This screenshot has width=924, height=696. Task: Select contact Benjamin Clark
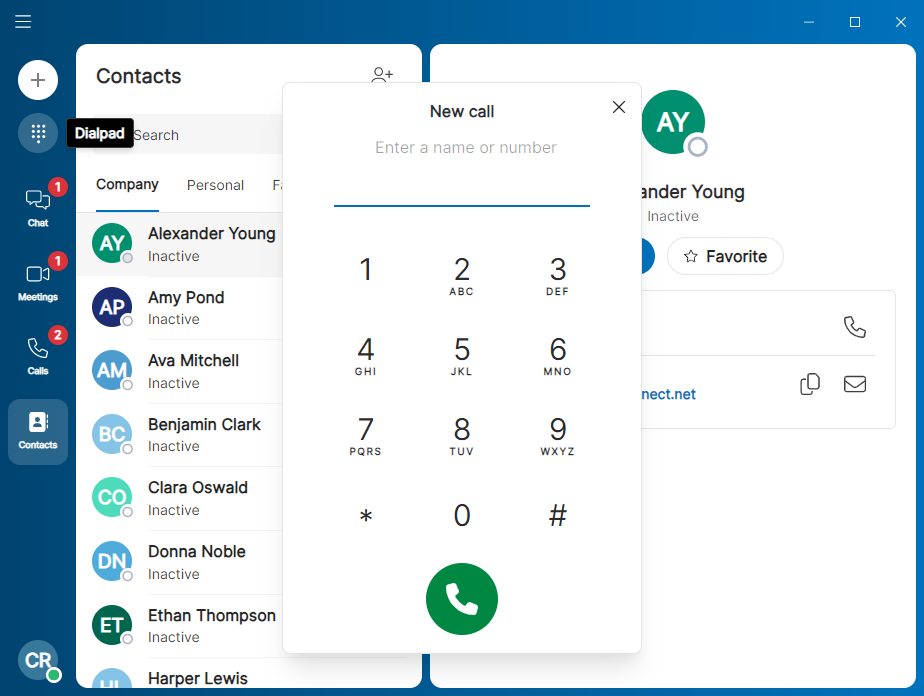180,435
